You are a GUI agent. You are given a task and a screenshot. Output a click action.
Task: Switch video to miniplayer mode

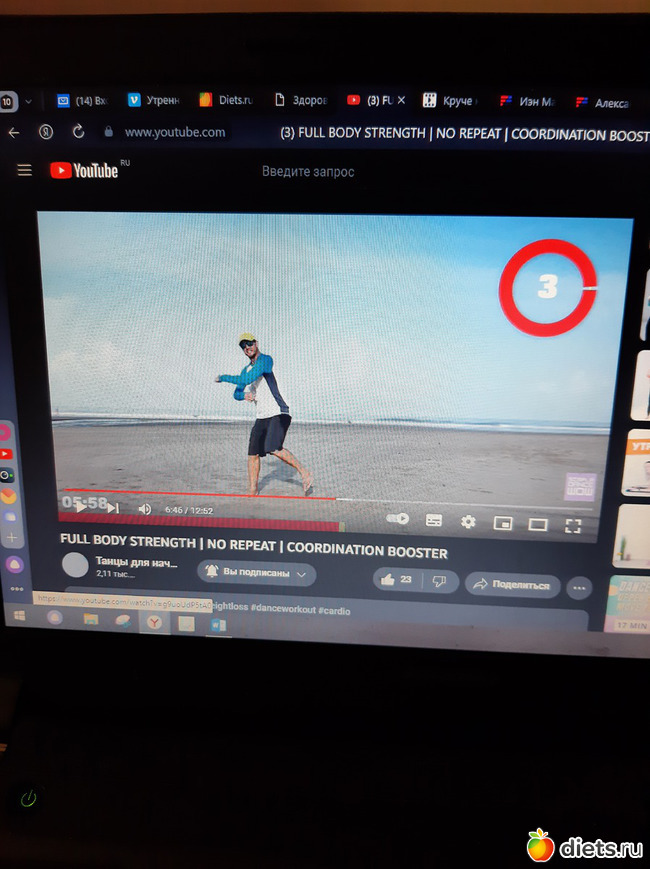tap(503, 522)
